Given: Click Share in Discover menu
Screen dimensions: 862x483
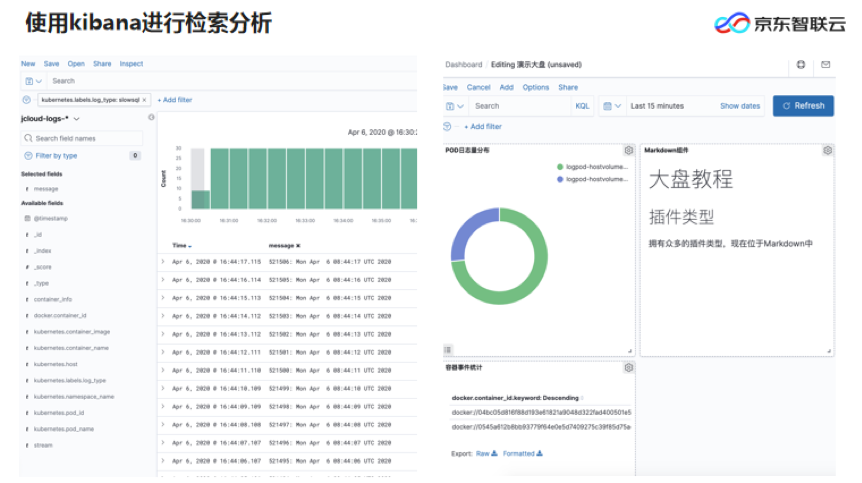Looking at the screenshot, I should [x=102, y=64].
